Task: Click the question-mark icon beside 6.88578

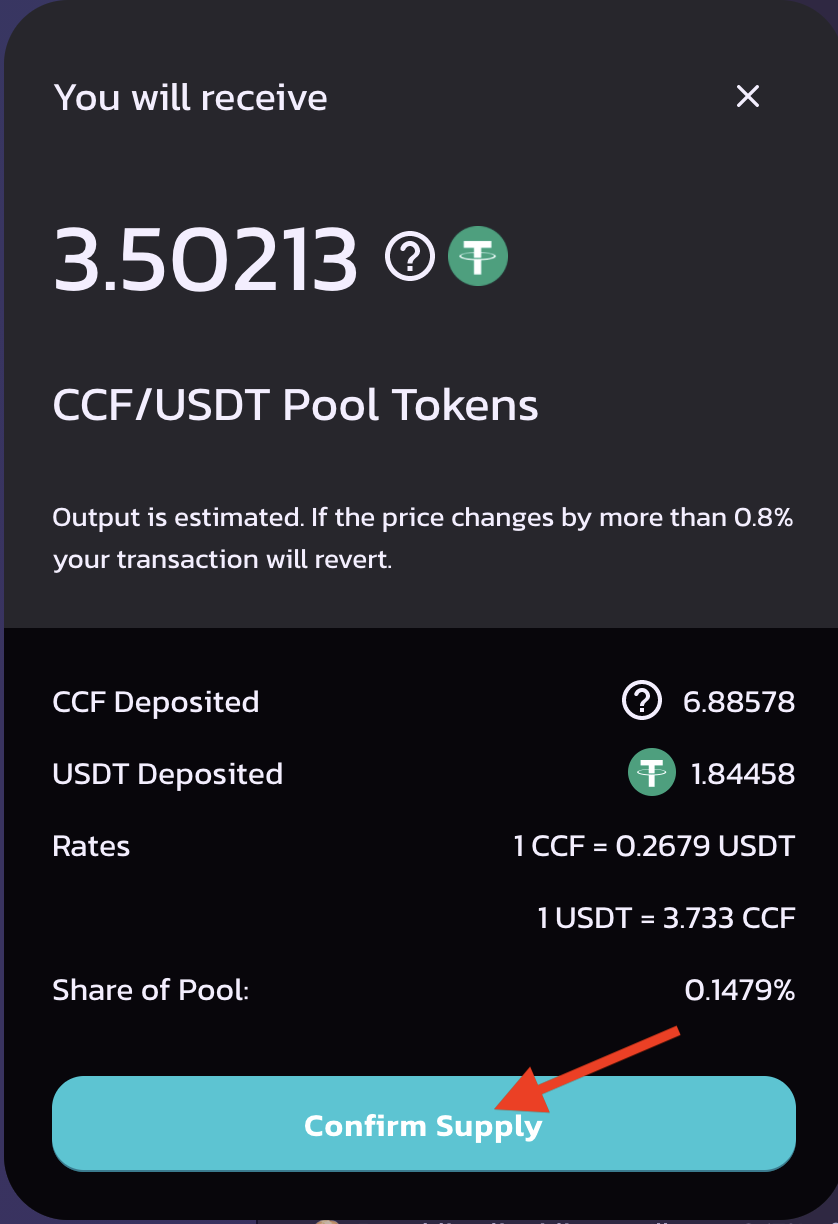Action: 642,702
